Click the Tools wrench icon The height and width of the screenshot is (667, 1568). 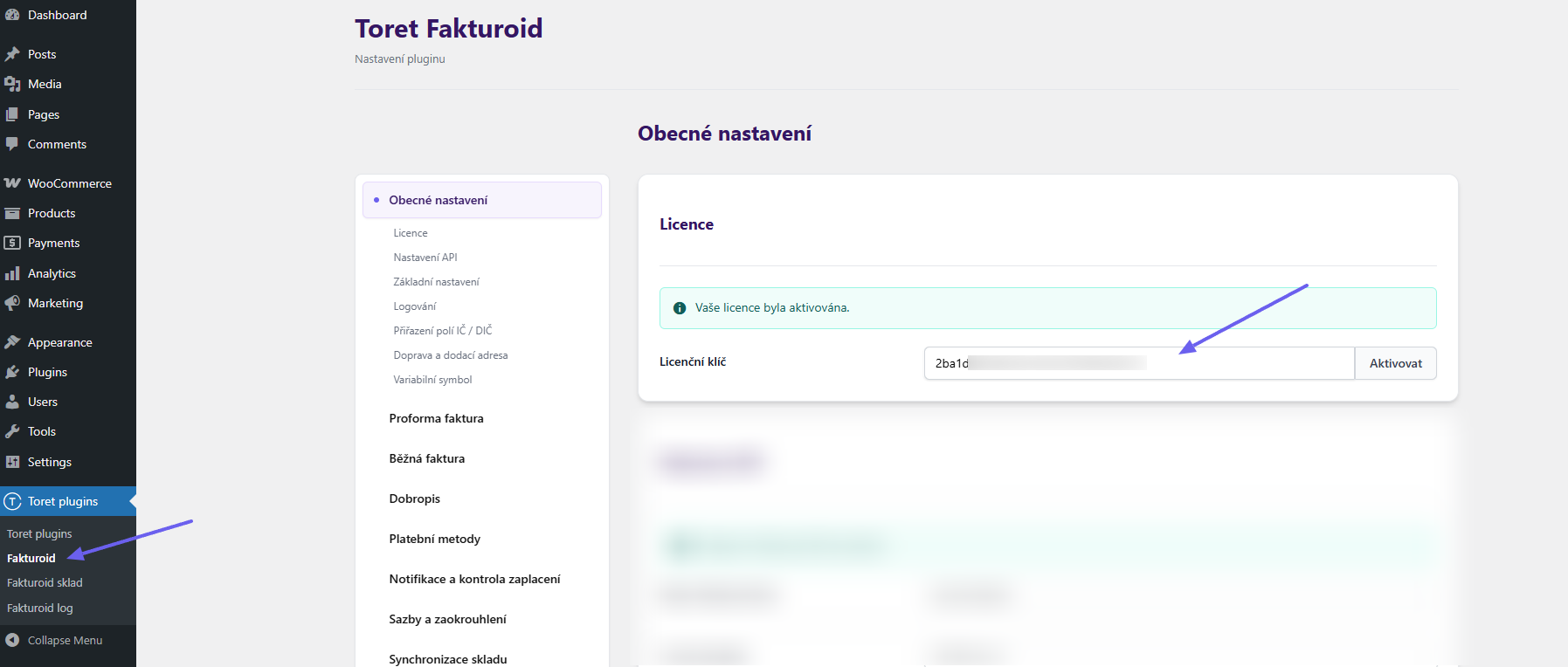point(12,431)
